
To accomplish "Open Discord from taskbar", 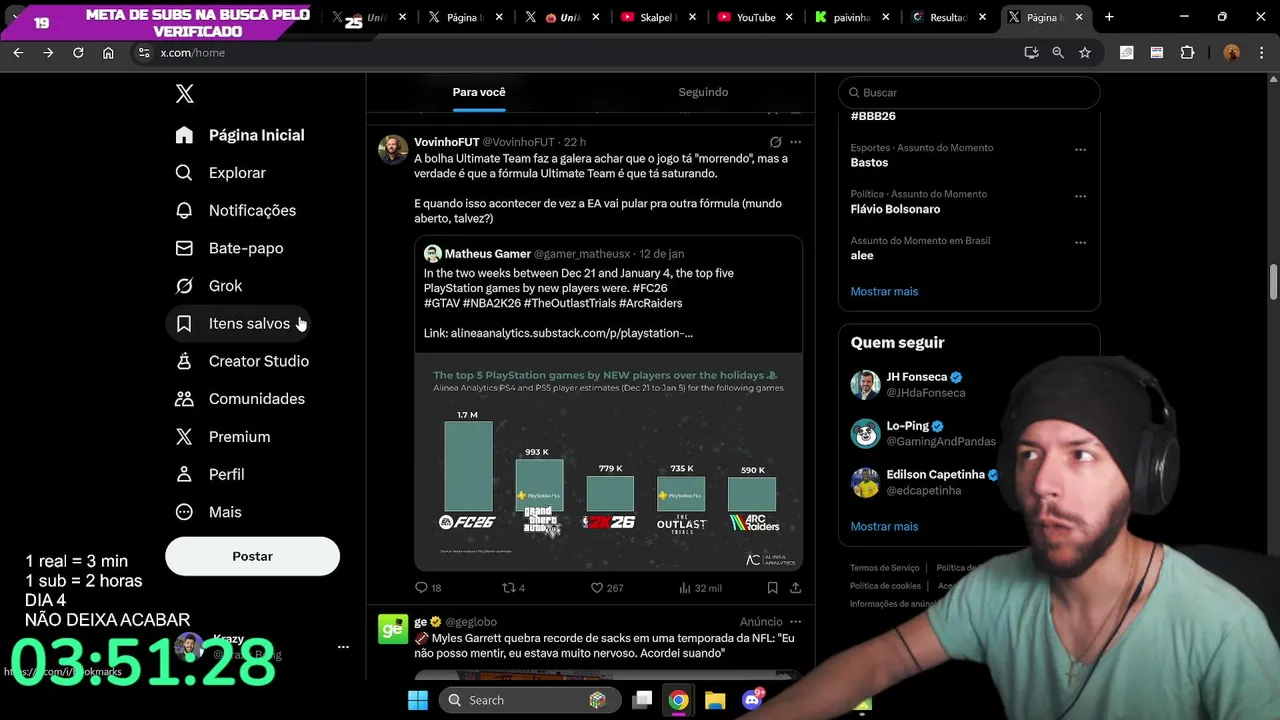I will click(752, 700).
